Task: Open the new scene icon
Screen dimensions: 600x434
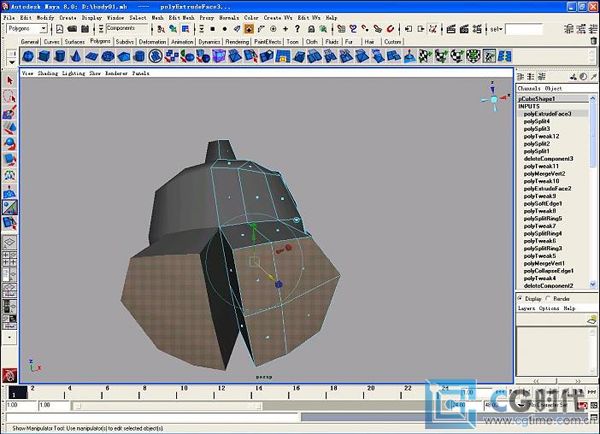Action: 60,29
